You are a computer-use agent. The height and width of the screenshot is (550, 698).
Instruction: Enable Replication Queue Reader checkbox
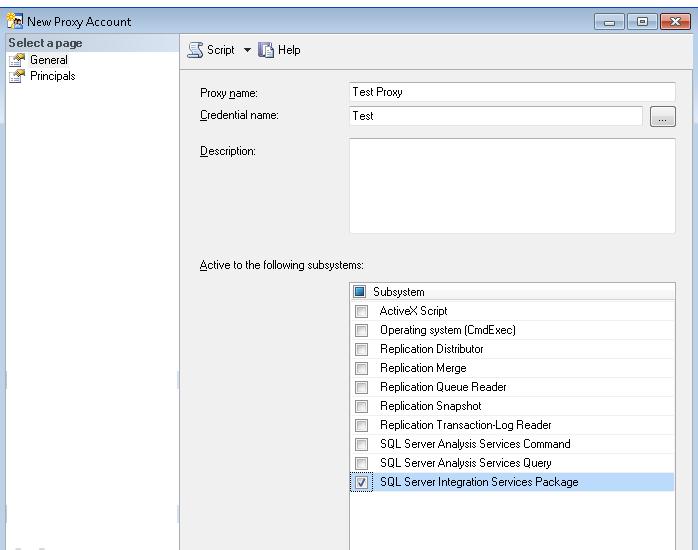(x=361, y=387)
